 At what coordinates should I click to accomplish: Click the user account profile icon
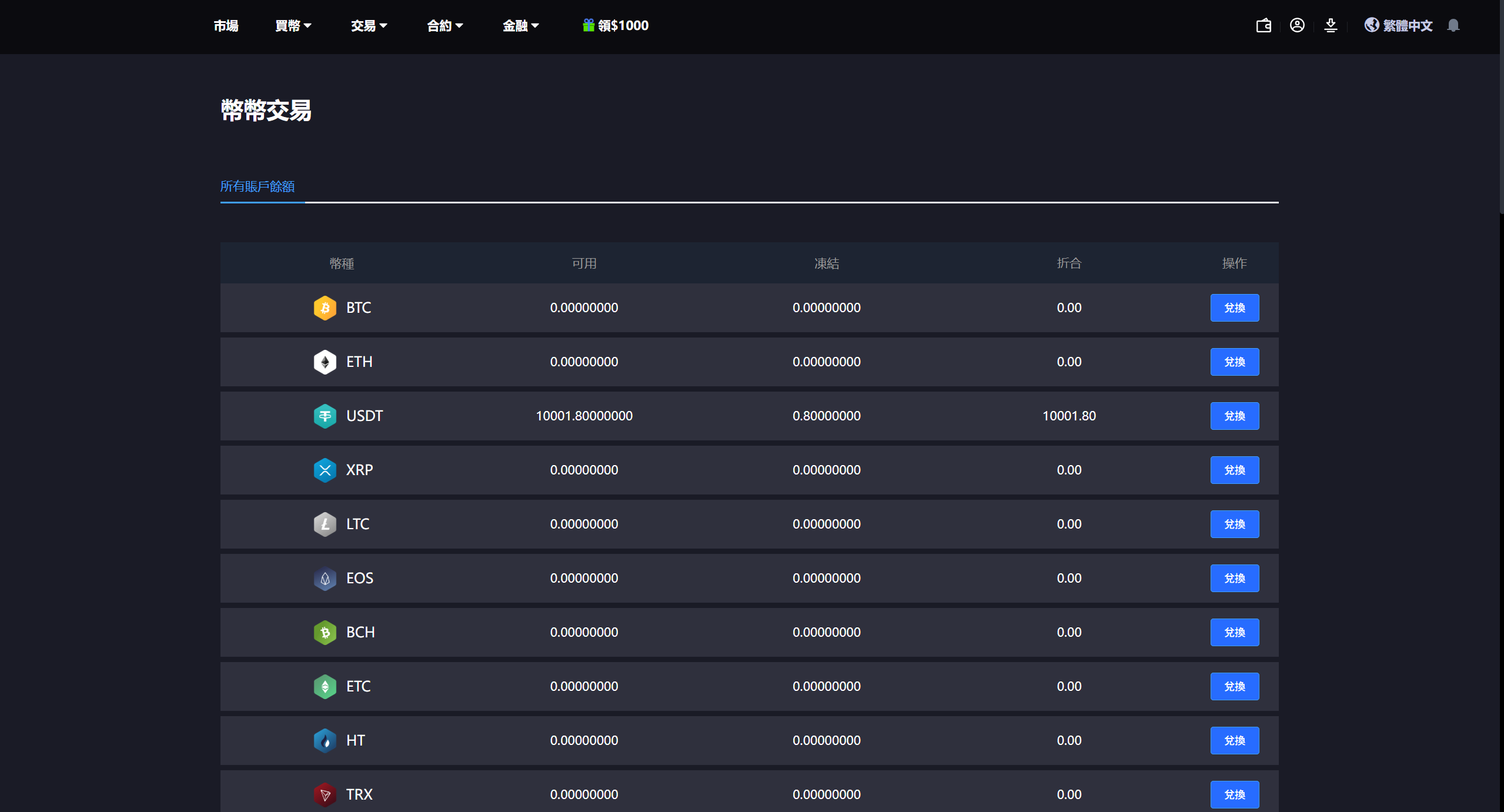point(1297,25)
